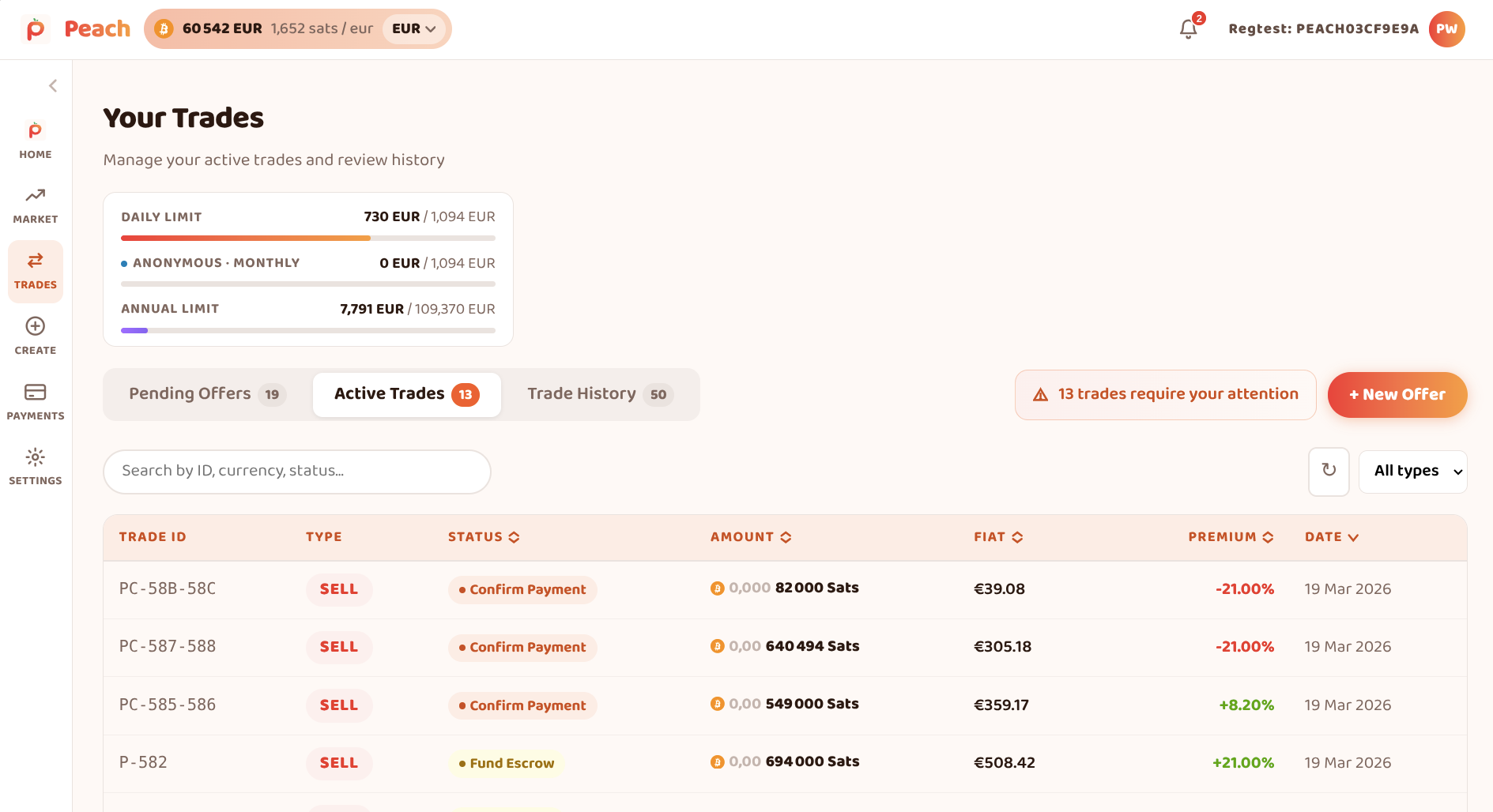
Task: Click the Peach logo icon in header
Action: [35, 29]
